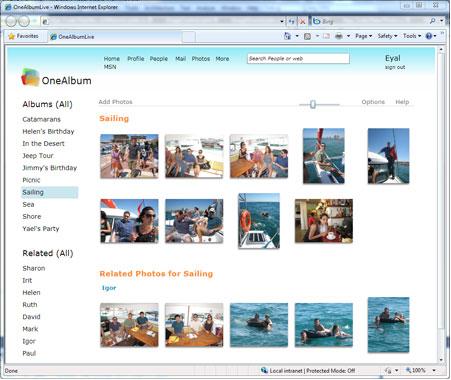Click the Refresh icon beside the address bar
Viewport: 451px width, 380px height.
coord(292,21)
